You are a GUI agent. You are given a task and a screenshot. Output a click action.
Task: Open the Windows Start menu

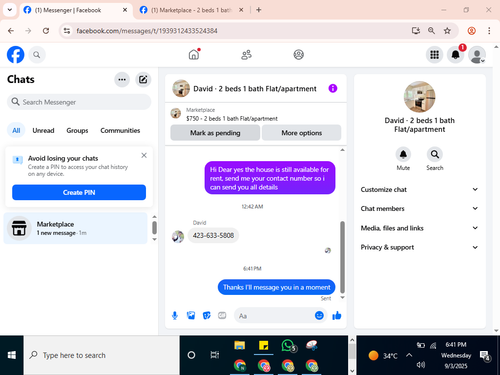pos(12,355)
